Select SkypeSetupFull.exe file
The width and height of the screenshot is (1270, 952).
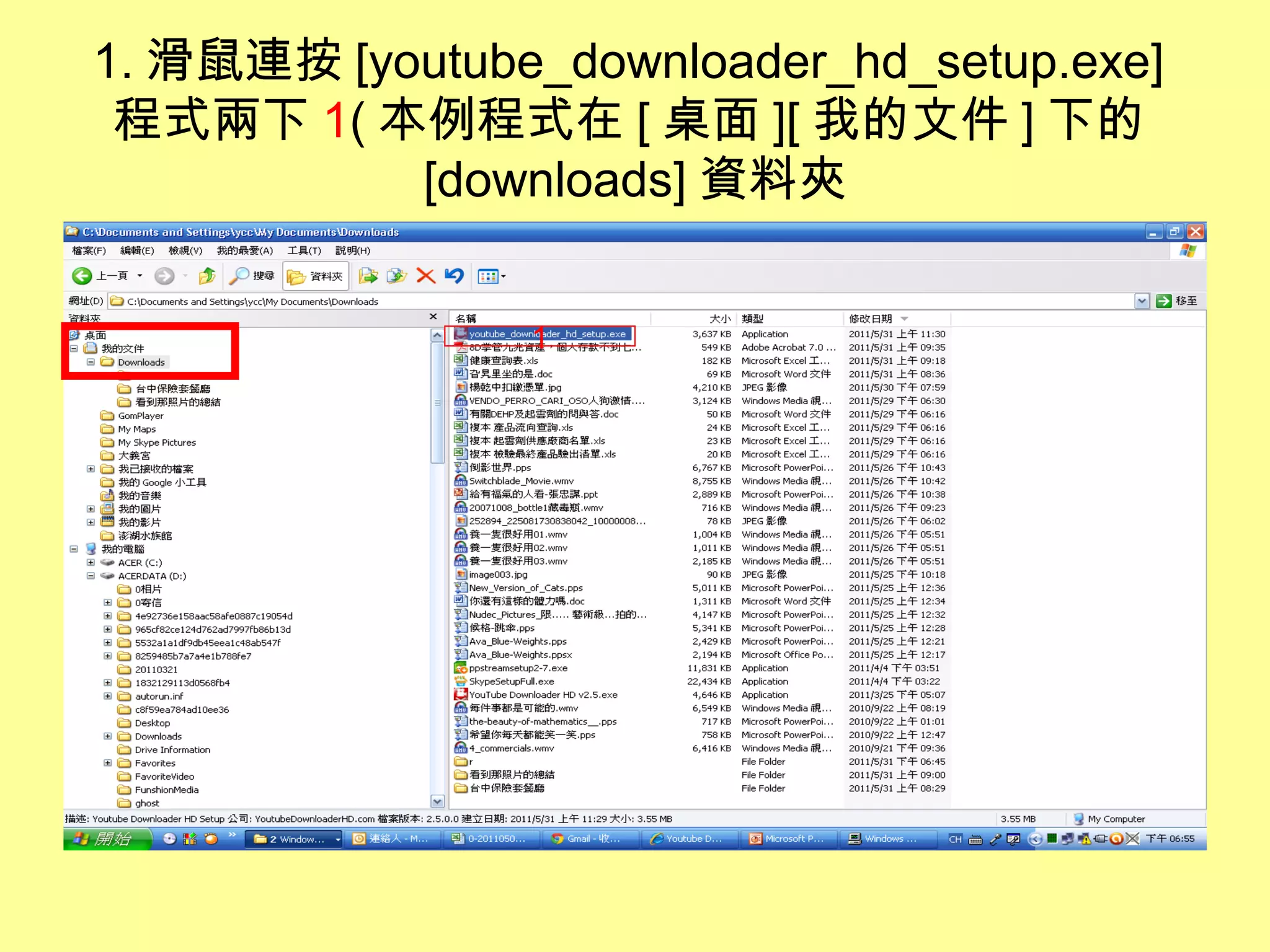point(511,682)
